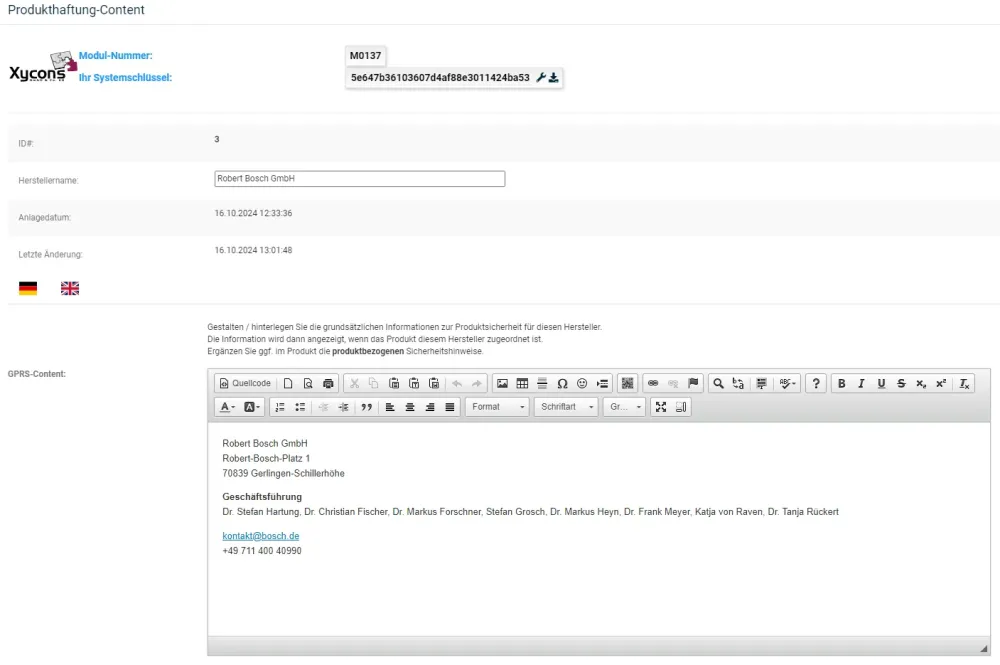Justify the text

point(450,407)
